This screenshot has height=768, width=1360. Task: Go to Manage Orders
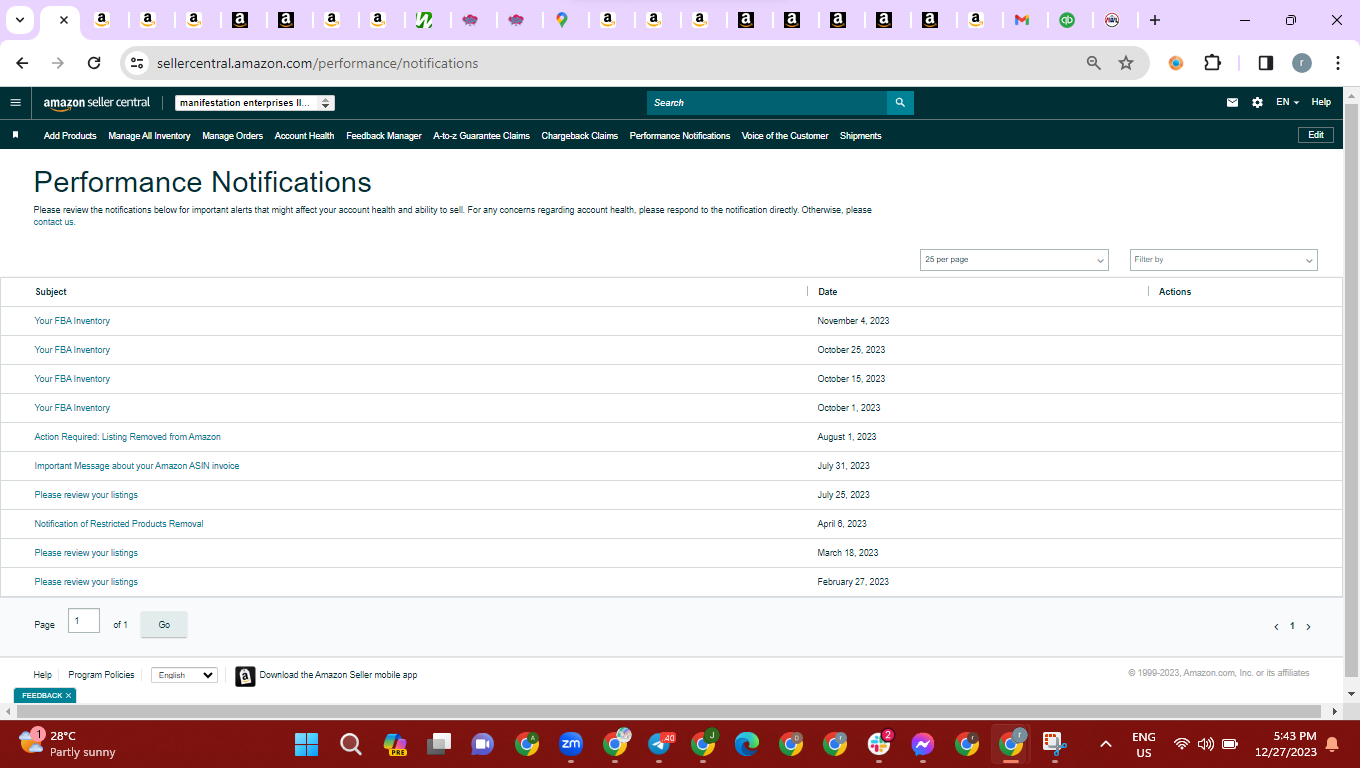coord(232,136)
